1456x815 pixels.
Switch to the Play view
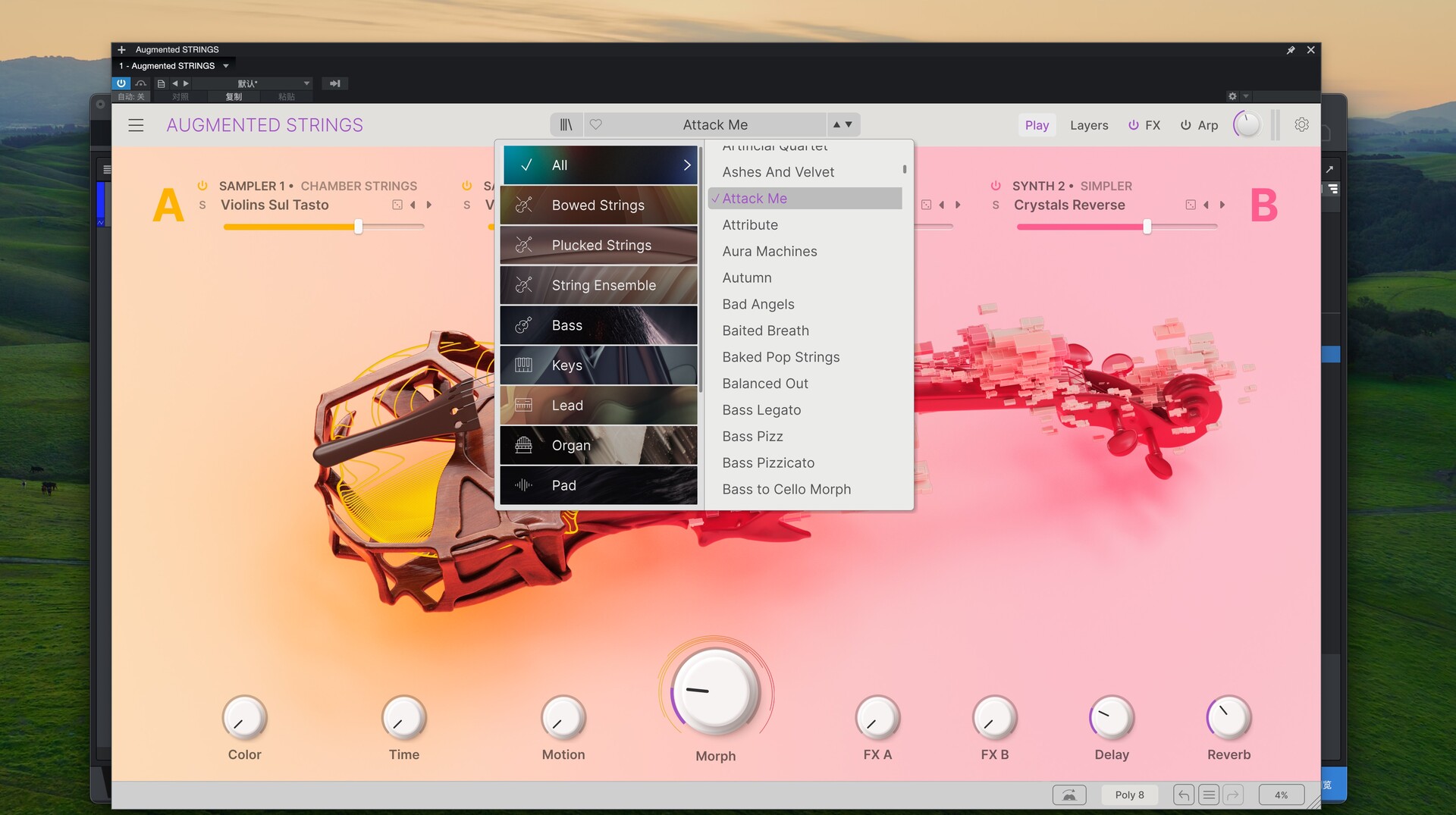1037,125
